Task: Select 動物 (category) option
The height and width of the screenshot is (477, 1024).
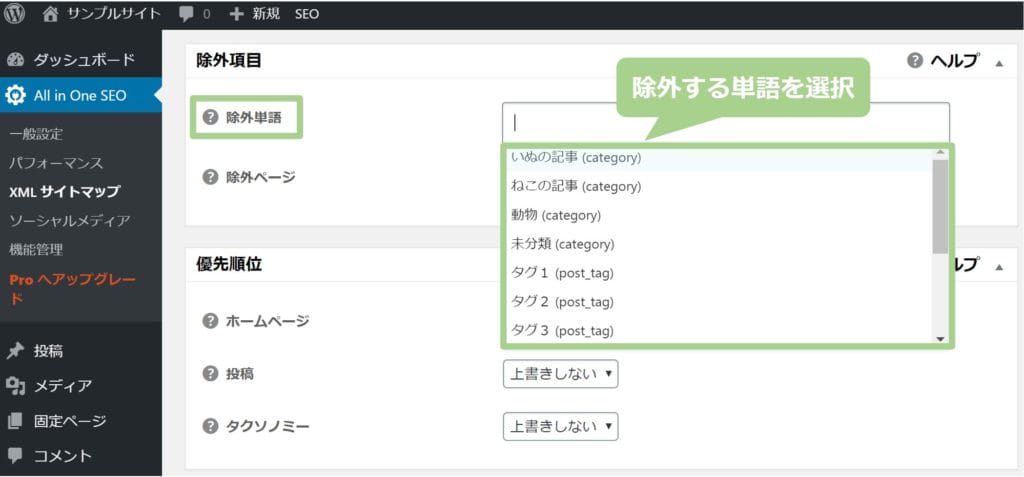Action: [719, 215]
